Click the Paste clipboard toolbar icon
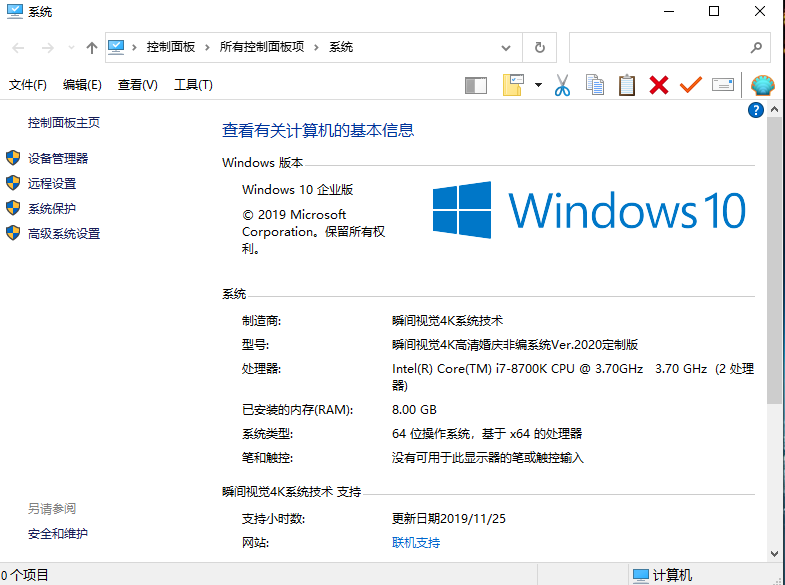 pos(627,85)
